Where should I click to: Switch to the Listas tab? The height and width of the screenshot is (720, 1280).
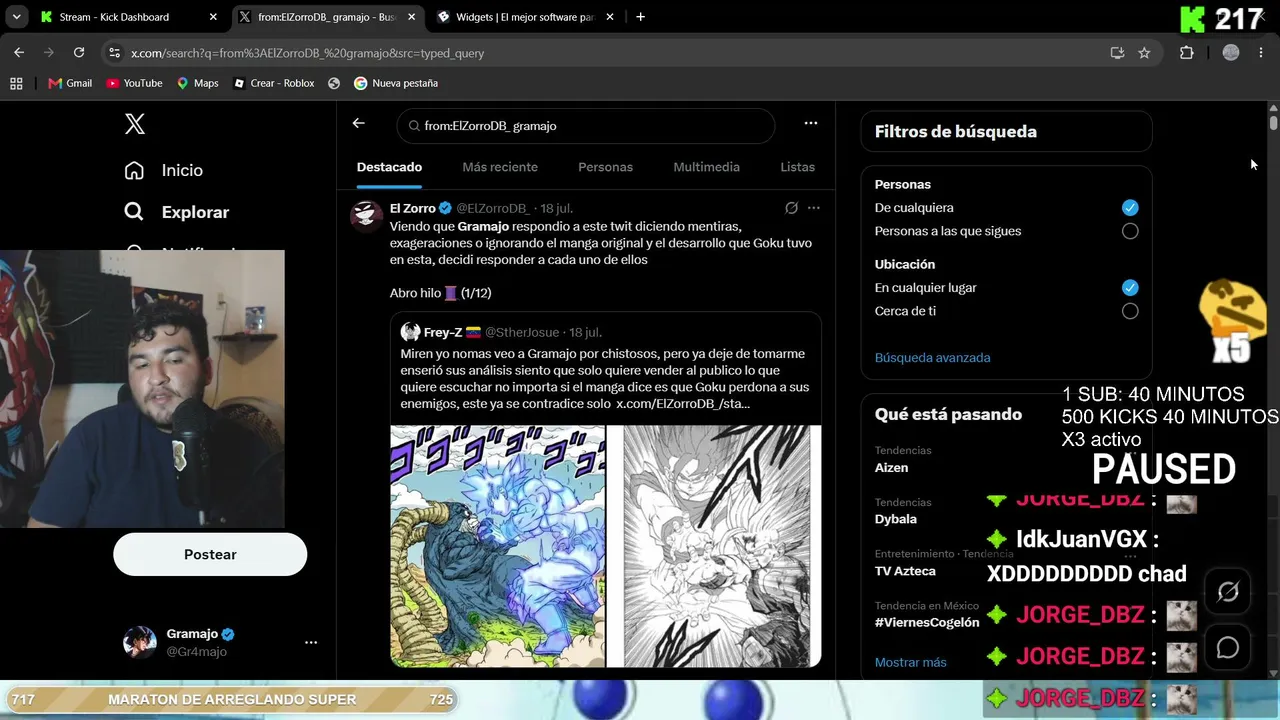click(x=797, y=167)
